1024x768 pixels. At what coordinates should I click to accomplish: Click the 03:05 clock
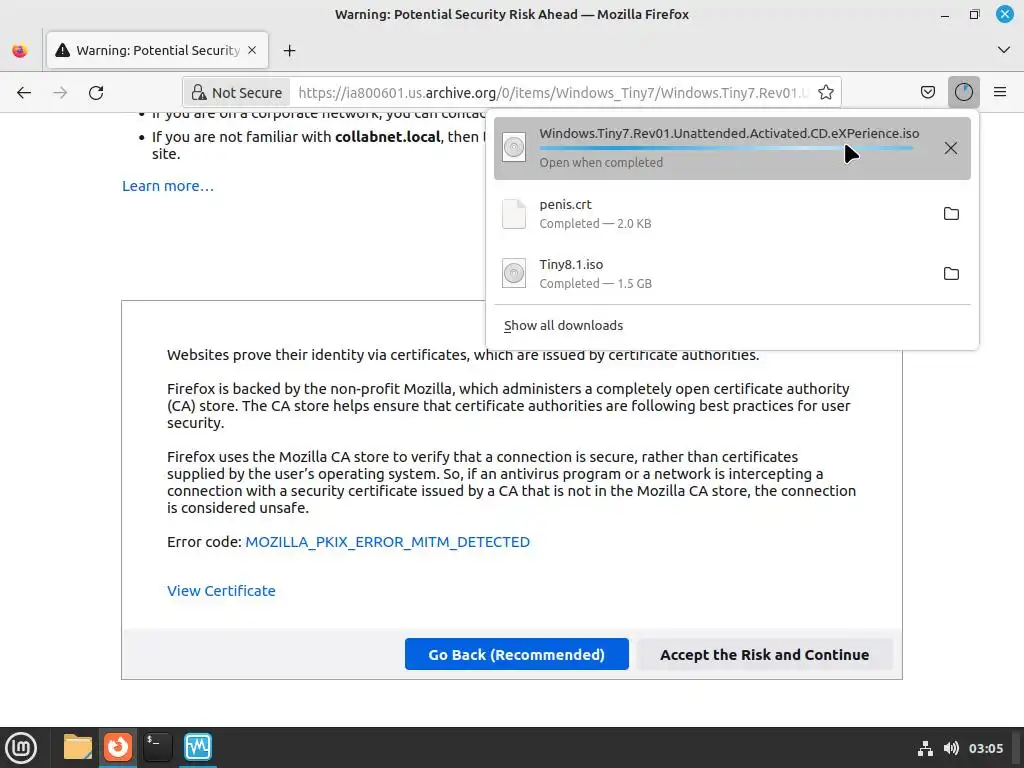click(x=985, y=748)
